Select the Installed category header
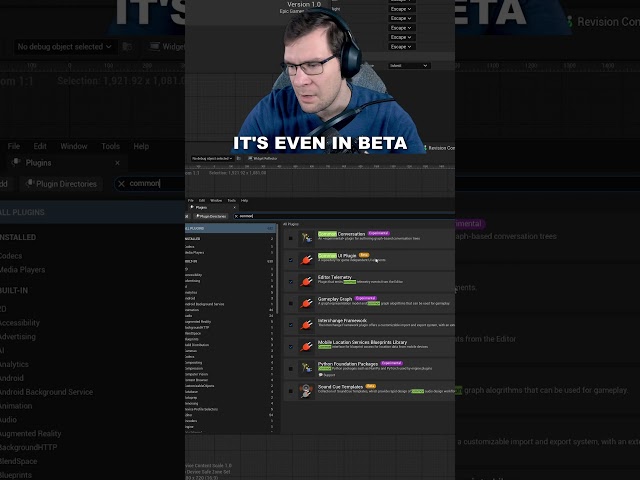Image resolution: width=640 pixels, height=480 pixels. pos(229,238)
